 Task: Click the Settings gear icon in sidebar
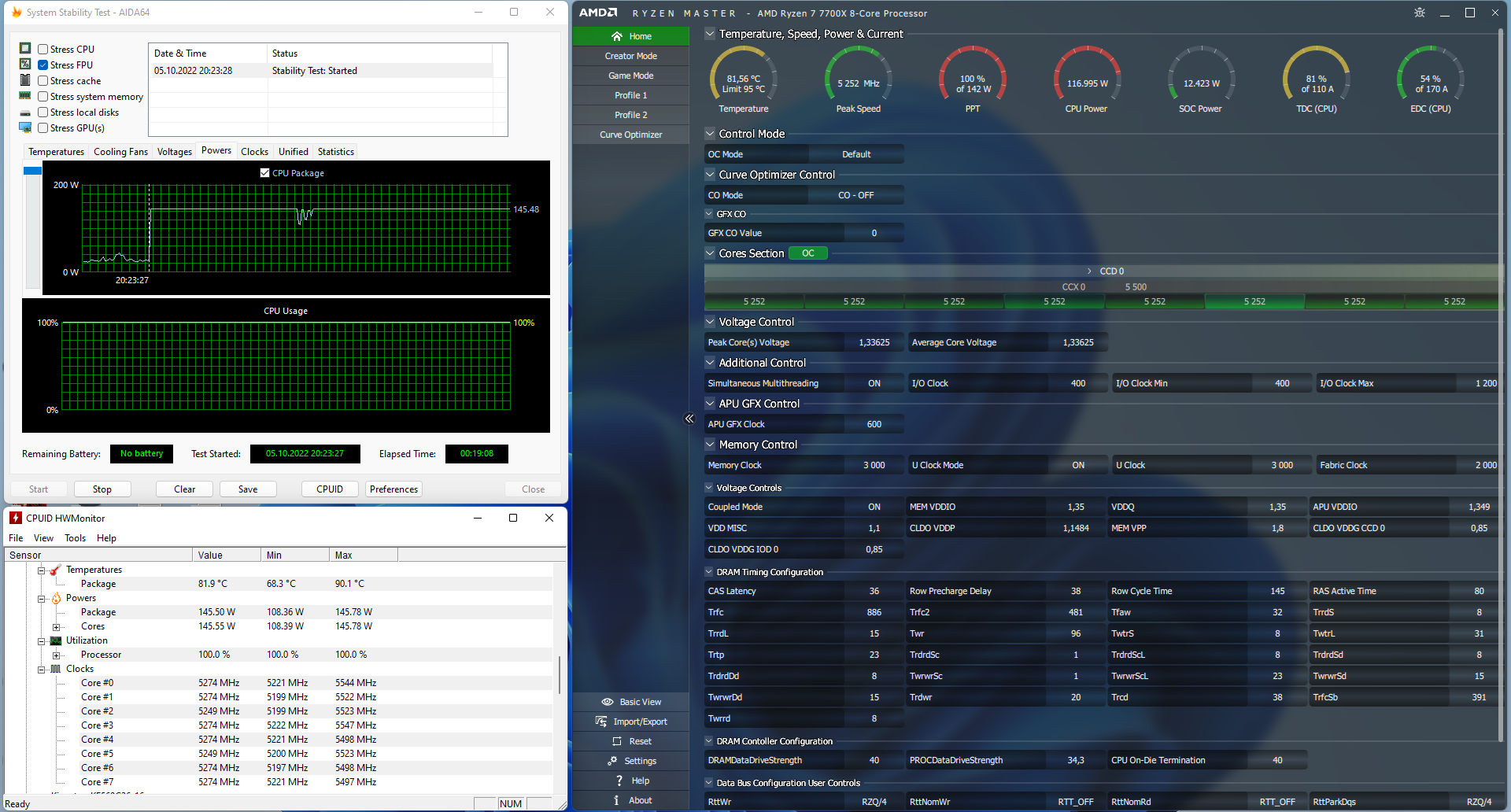click(612, 761)
